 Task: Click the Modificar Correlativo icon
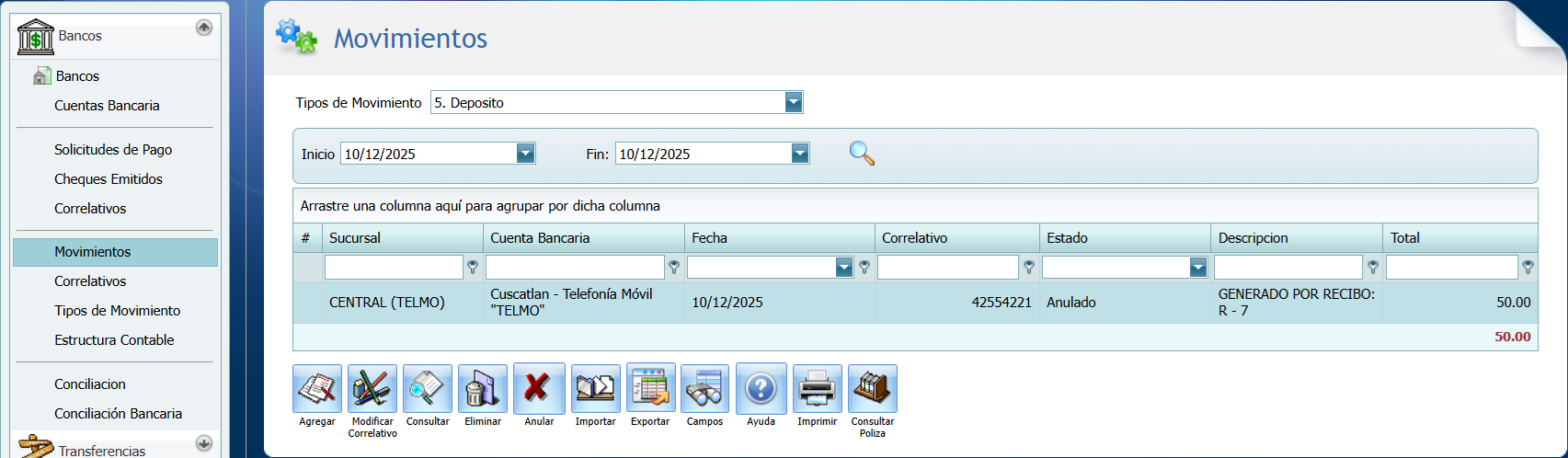(x=372, y=389)
